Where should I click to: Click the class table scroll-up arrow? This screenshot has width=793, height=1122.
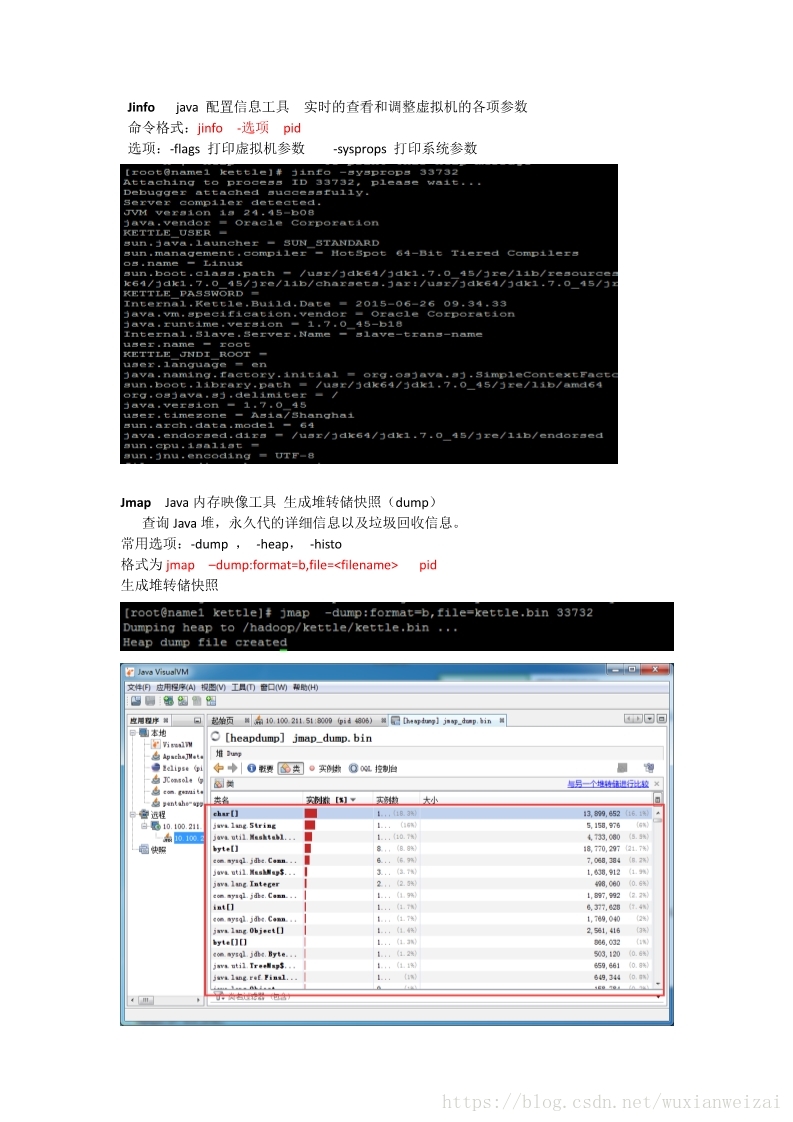click(658, 813)
